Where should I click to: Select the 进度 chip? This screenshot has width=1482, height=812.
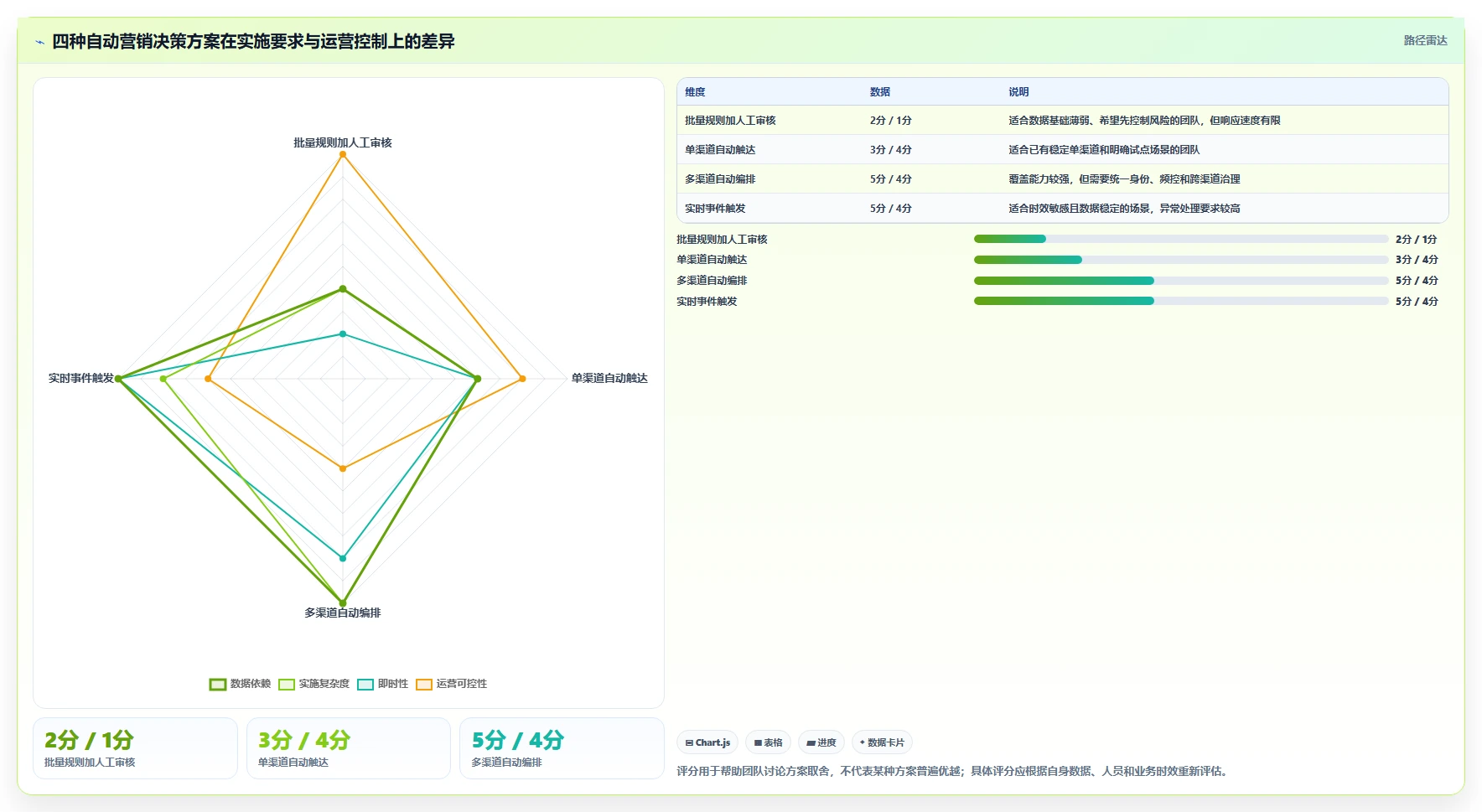(x=821, y=742)
